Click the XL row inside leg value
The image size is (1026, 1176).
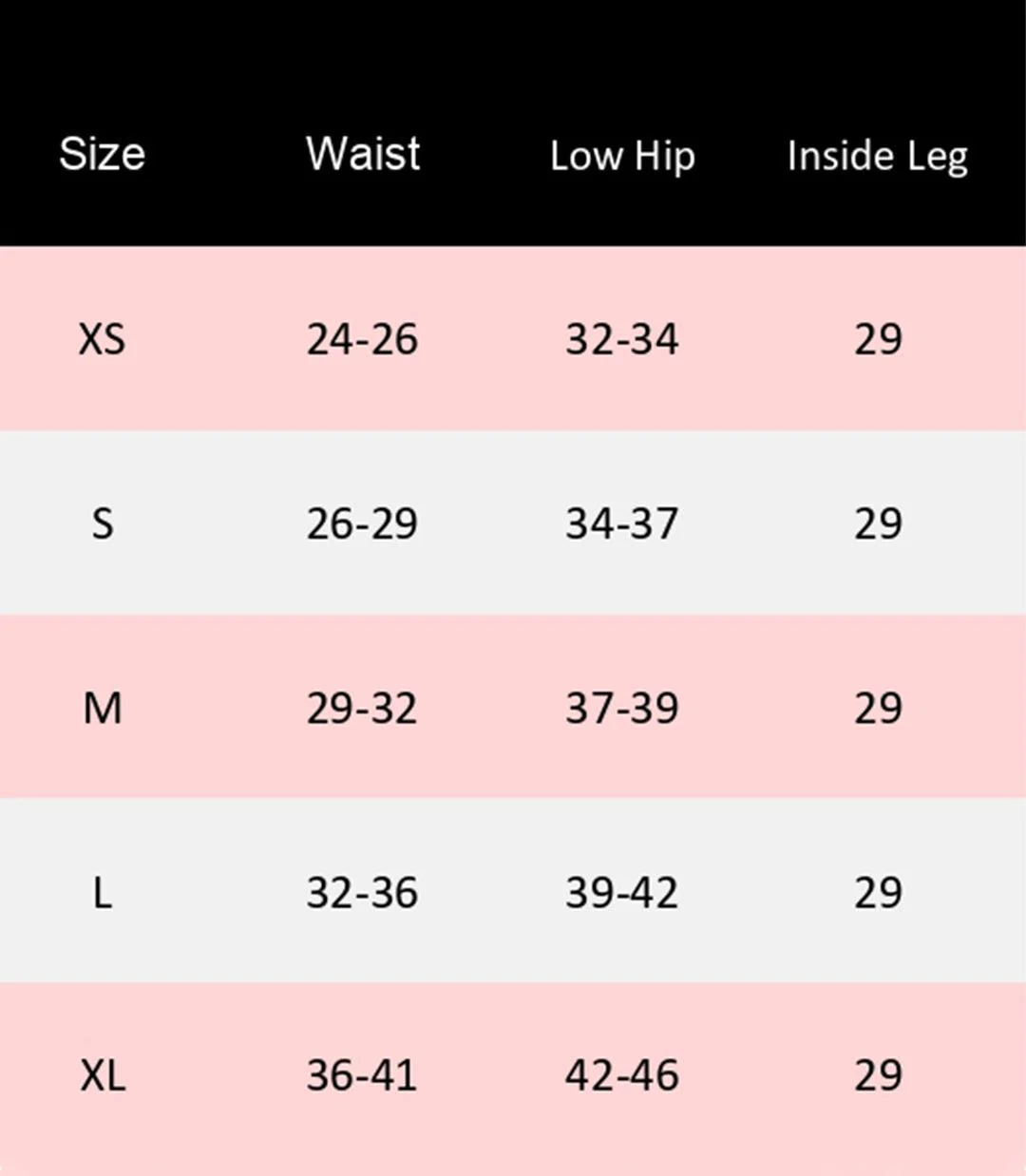click(878, 1075)
